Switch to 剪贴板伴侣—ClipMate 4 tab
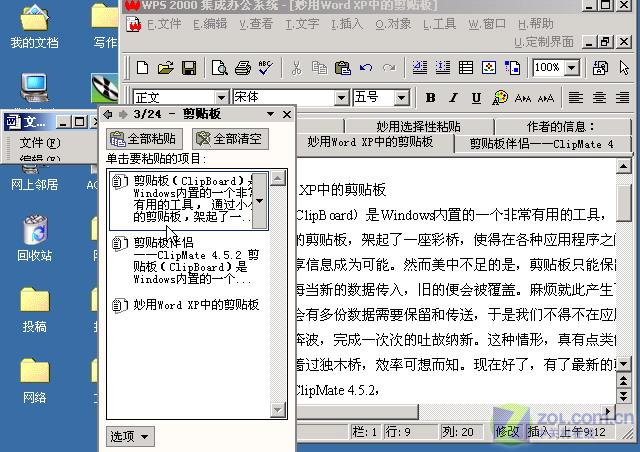640x452 pixels. pos(542,144)
